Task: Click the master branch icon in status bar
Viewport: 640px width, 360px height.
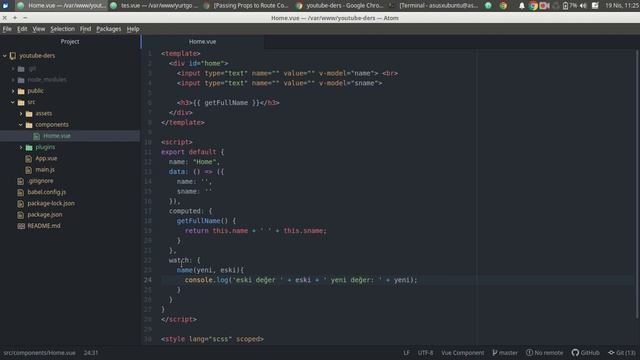Action: click(495, 353)
